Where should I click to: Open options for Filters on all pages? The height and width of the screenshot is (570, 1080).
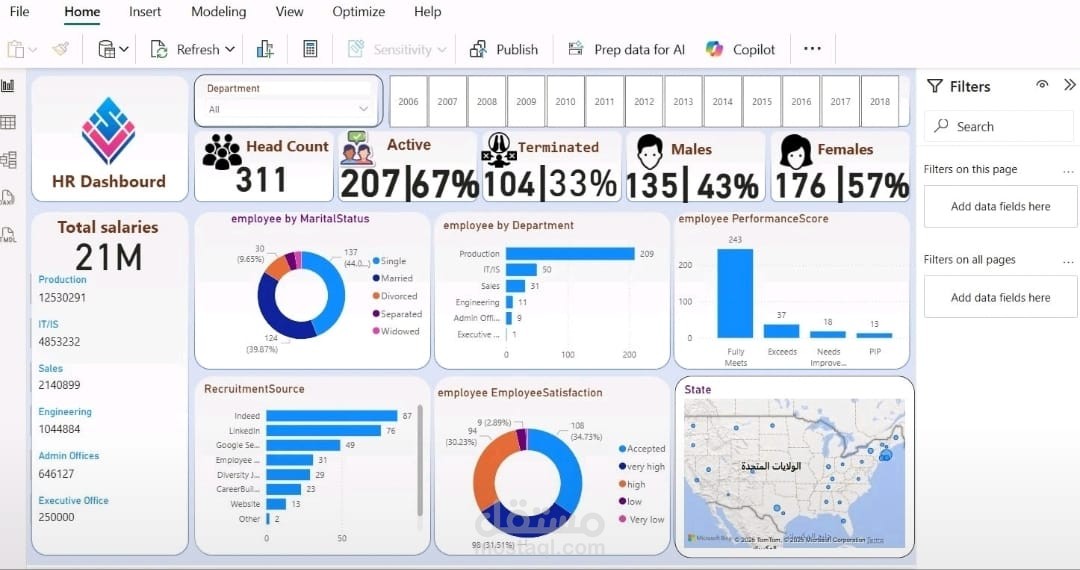click(x=1068, y=262)
